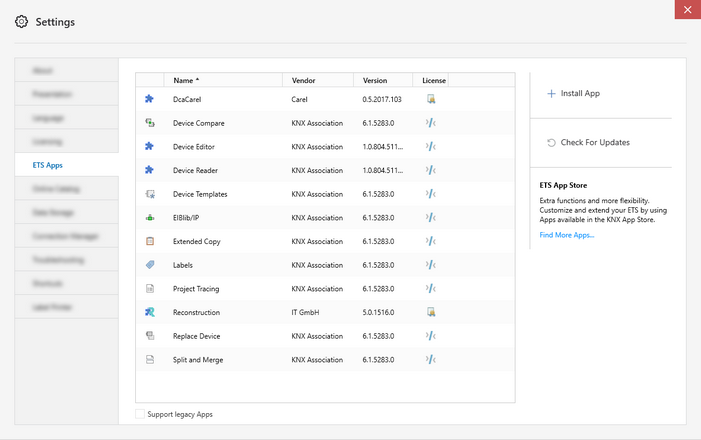The height and width of the screenshot is (440, 701).
Task: Sort apps by Version column header
Action: (375, 80)
